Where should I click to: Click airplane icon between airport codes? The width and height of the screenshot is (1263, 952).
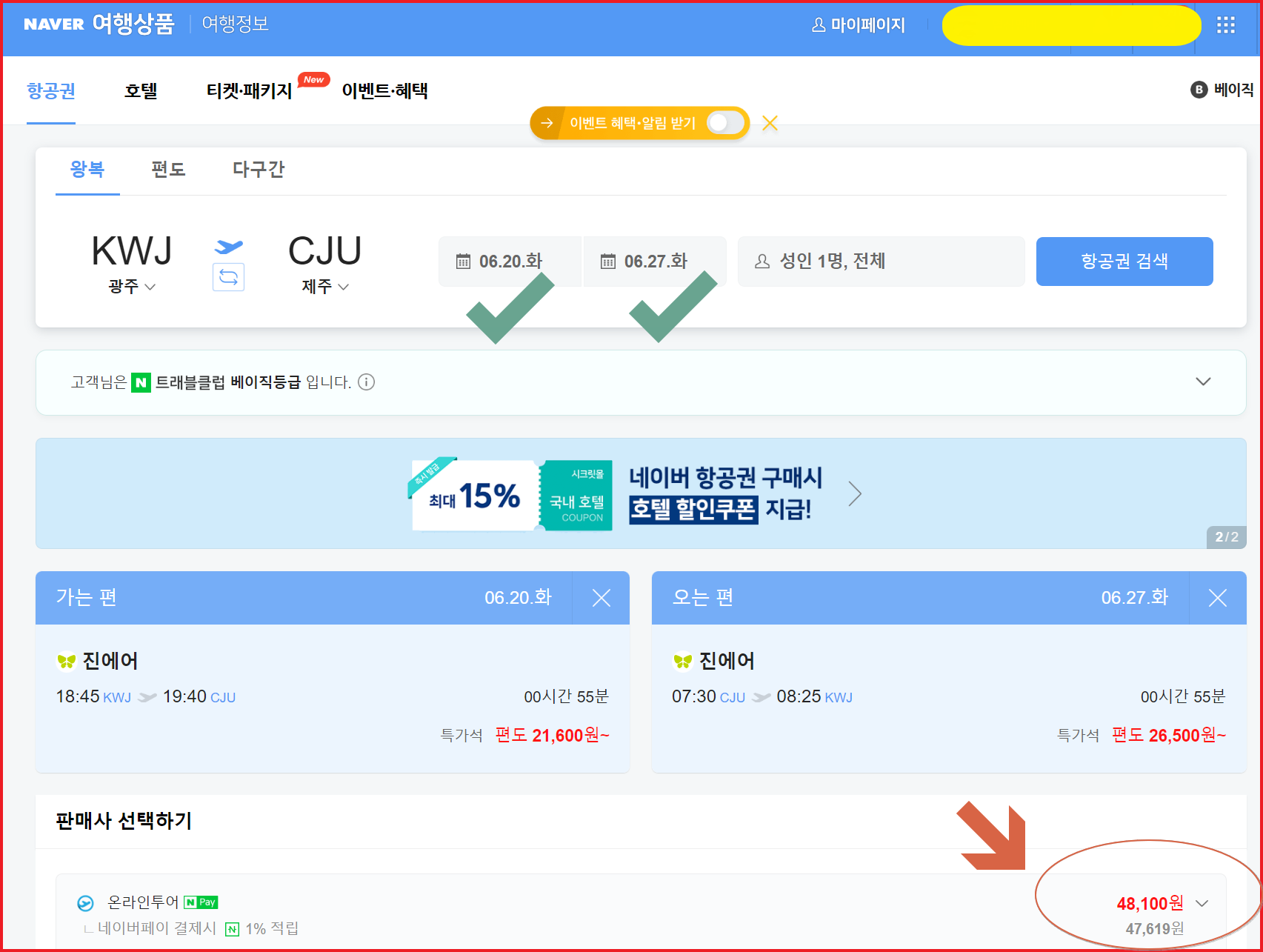point(229,247)
